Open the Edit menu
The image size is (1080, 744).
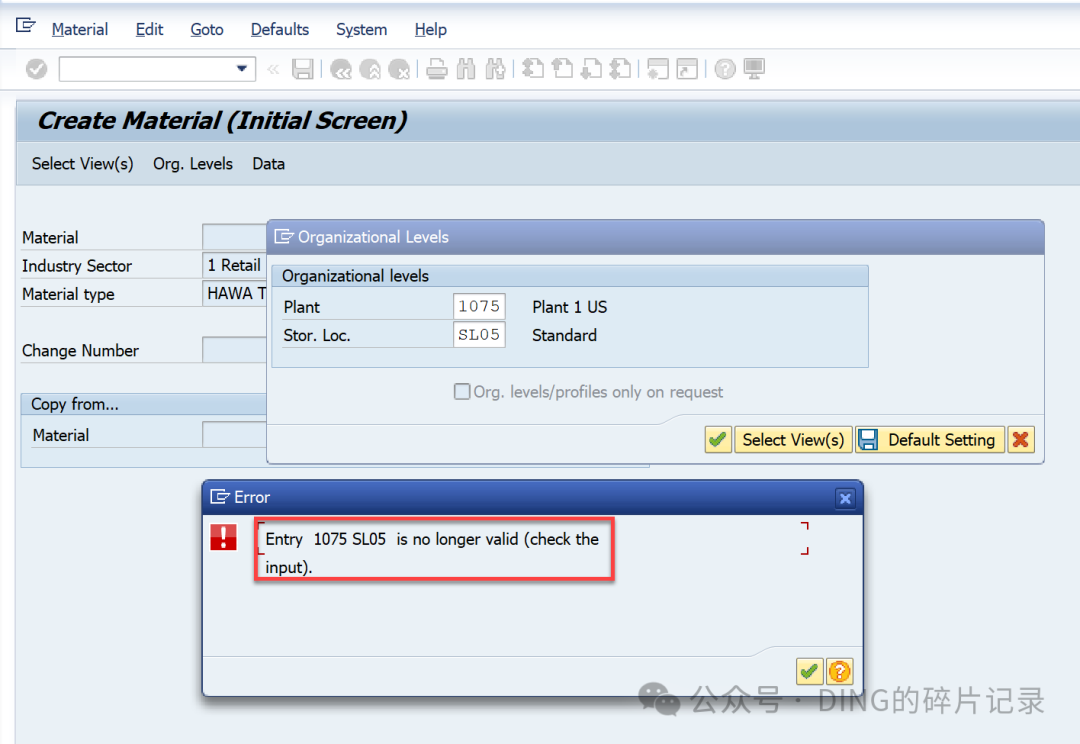coord(149,30)
